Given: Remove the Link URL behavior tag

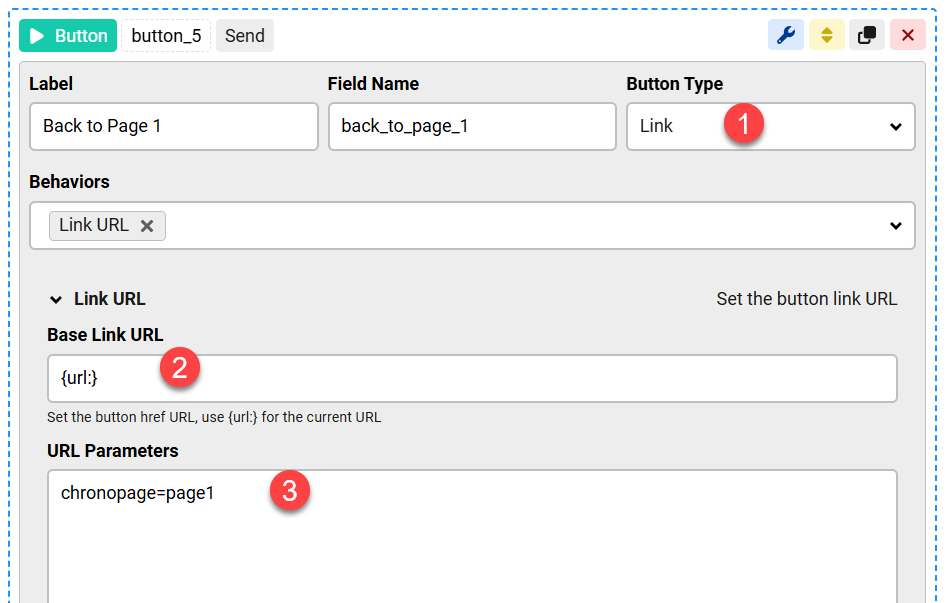Looking at the screenshot, I should (147, 226).
